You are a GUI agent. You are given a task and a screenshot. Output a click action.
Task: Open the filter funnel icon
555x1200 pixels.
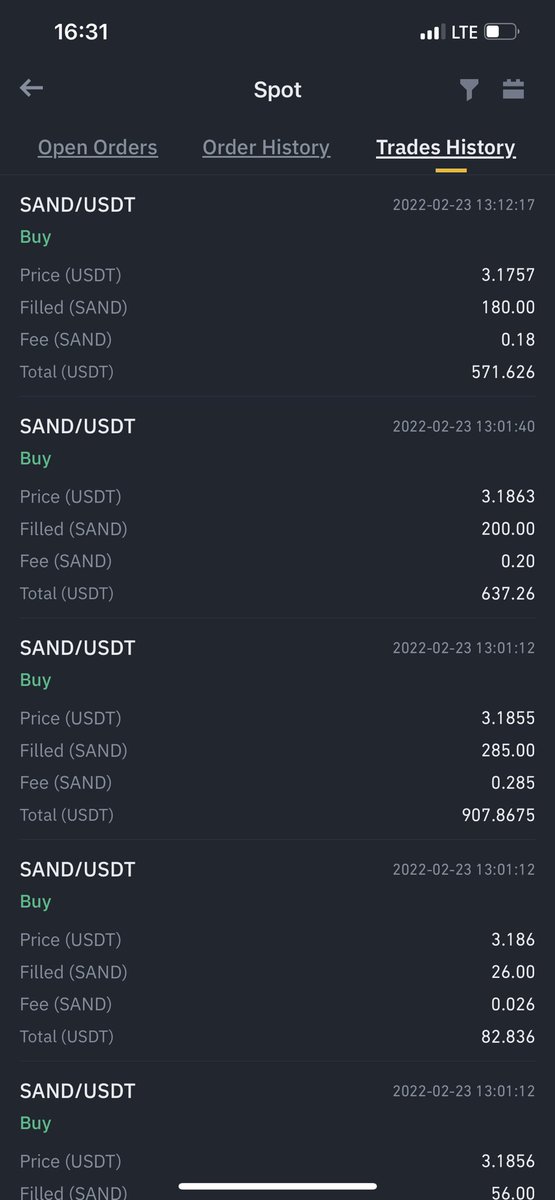469,90
